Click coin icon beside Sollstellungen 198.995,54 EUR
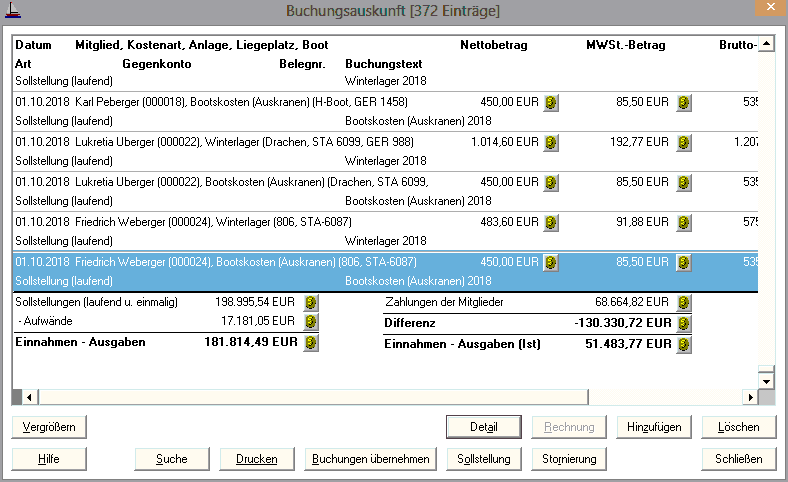The height and width of the screenshot is (482, 788). pyautogui.click(x=311, y=302)
